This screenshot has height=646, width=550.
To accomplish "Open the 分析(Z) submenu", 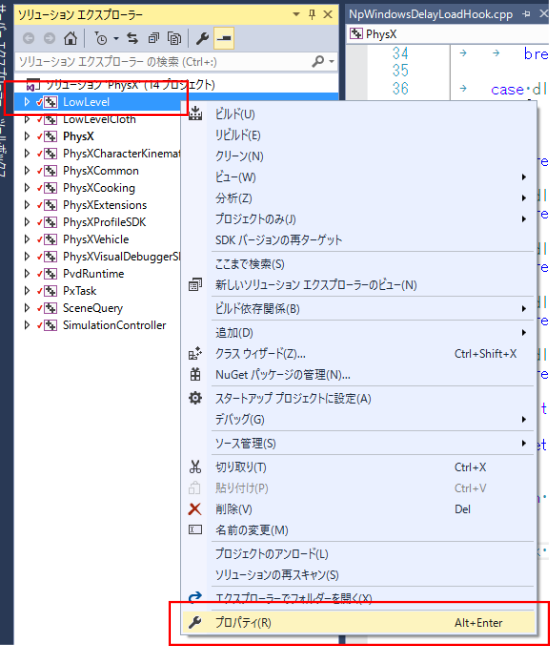I will [x=359, y=198].
